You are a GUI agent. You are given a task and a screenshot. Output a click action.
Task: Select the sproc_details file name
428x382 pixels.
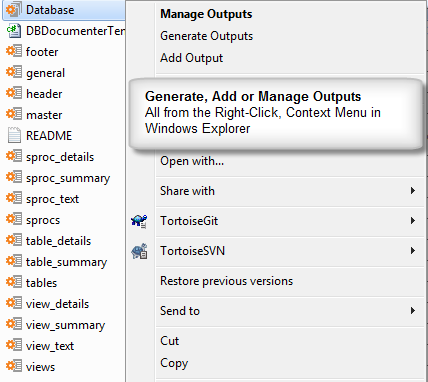click(60, 157)
